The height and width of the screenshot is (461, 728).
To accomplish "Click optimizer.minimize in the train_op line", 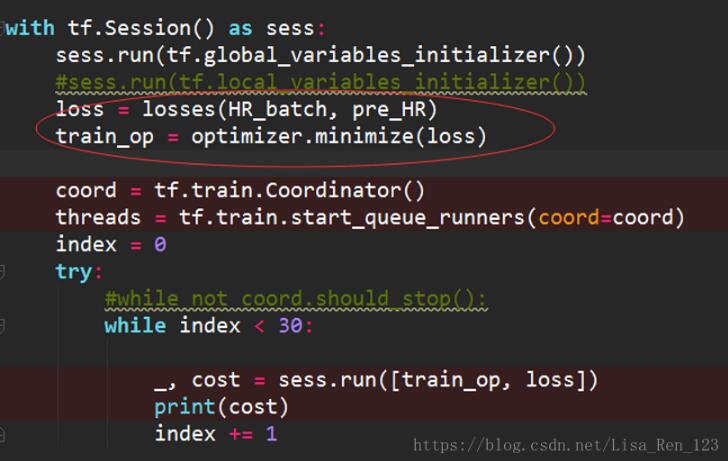I will click(302, 136).
